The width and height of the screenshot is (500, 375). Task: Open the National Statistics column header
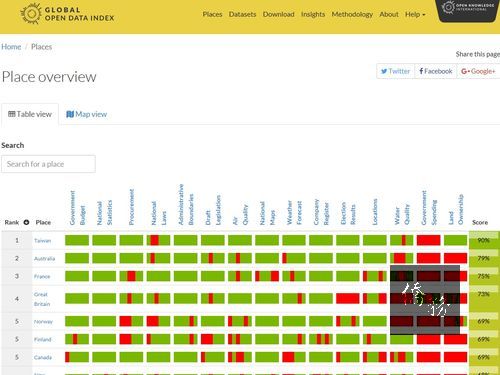click(x=104, y=212)
